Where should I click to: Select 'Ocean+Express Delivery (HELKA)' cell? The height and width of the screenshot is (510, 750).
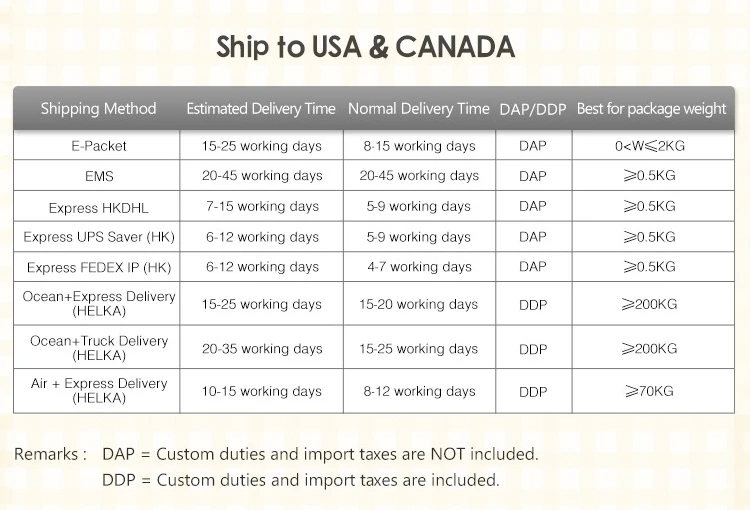pos(98,303)
